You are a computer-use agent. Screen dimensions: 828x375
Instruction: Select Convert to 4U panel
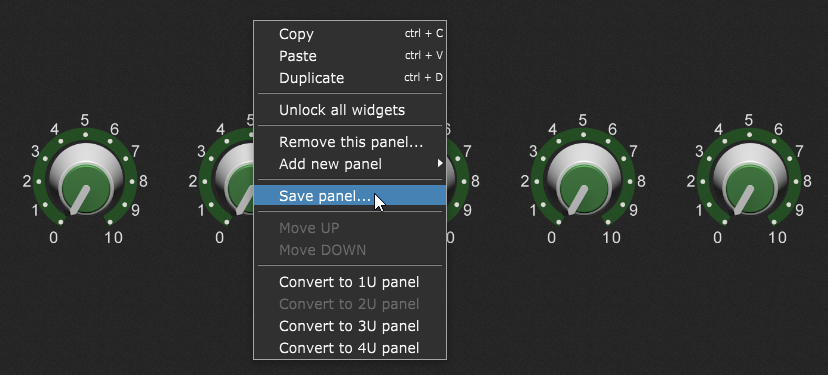350,348
